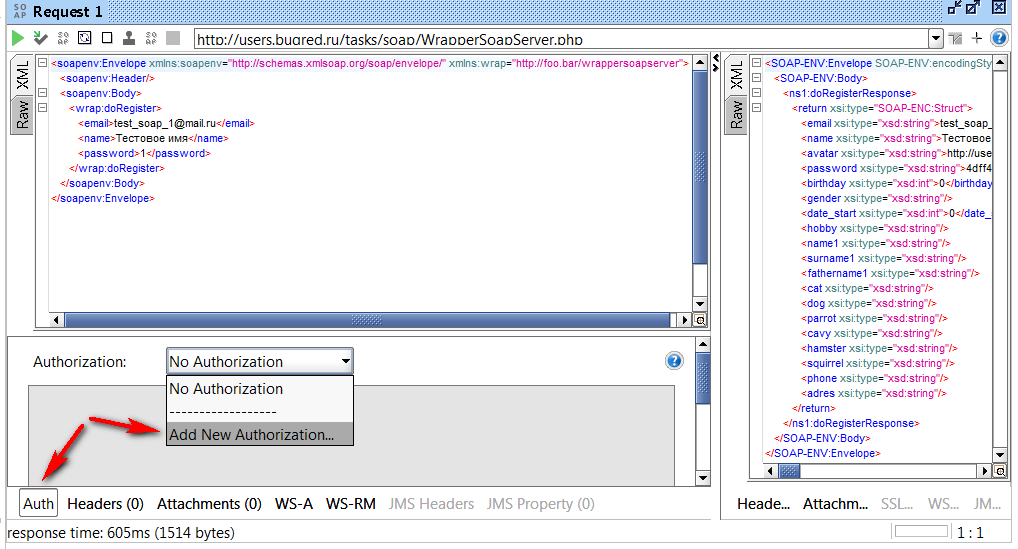Click the name element with Тестовое имя

(x=153, y=138)
